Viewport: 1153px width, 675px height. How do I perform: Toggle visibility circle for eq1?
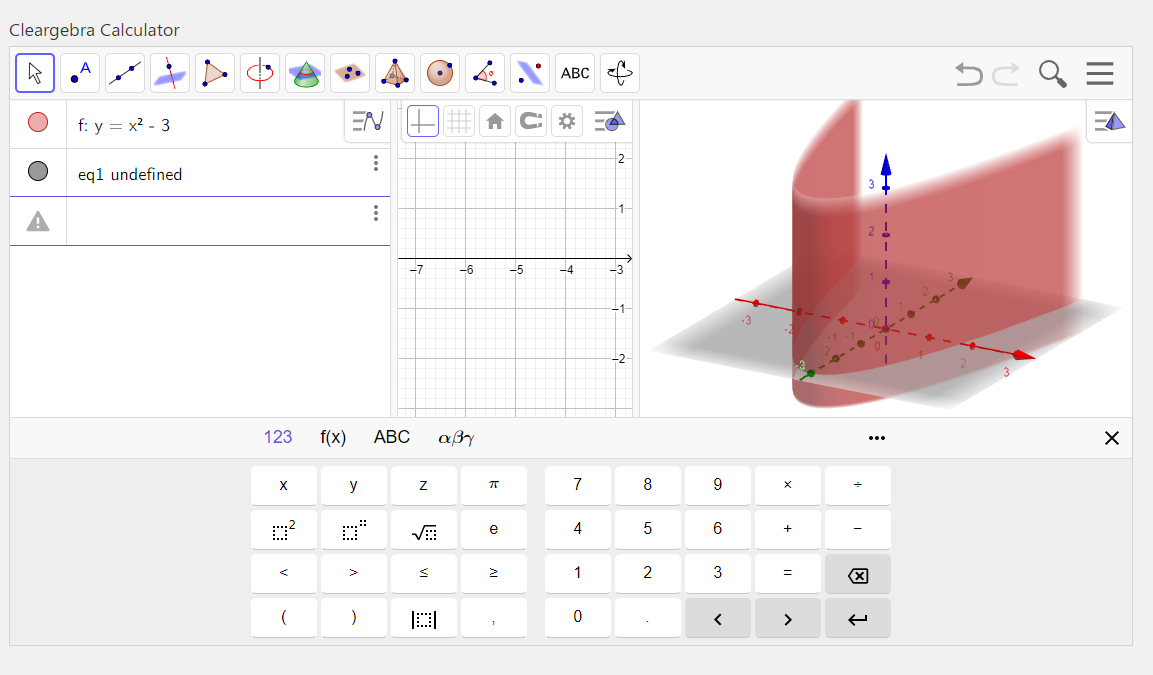click(38, 172)
